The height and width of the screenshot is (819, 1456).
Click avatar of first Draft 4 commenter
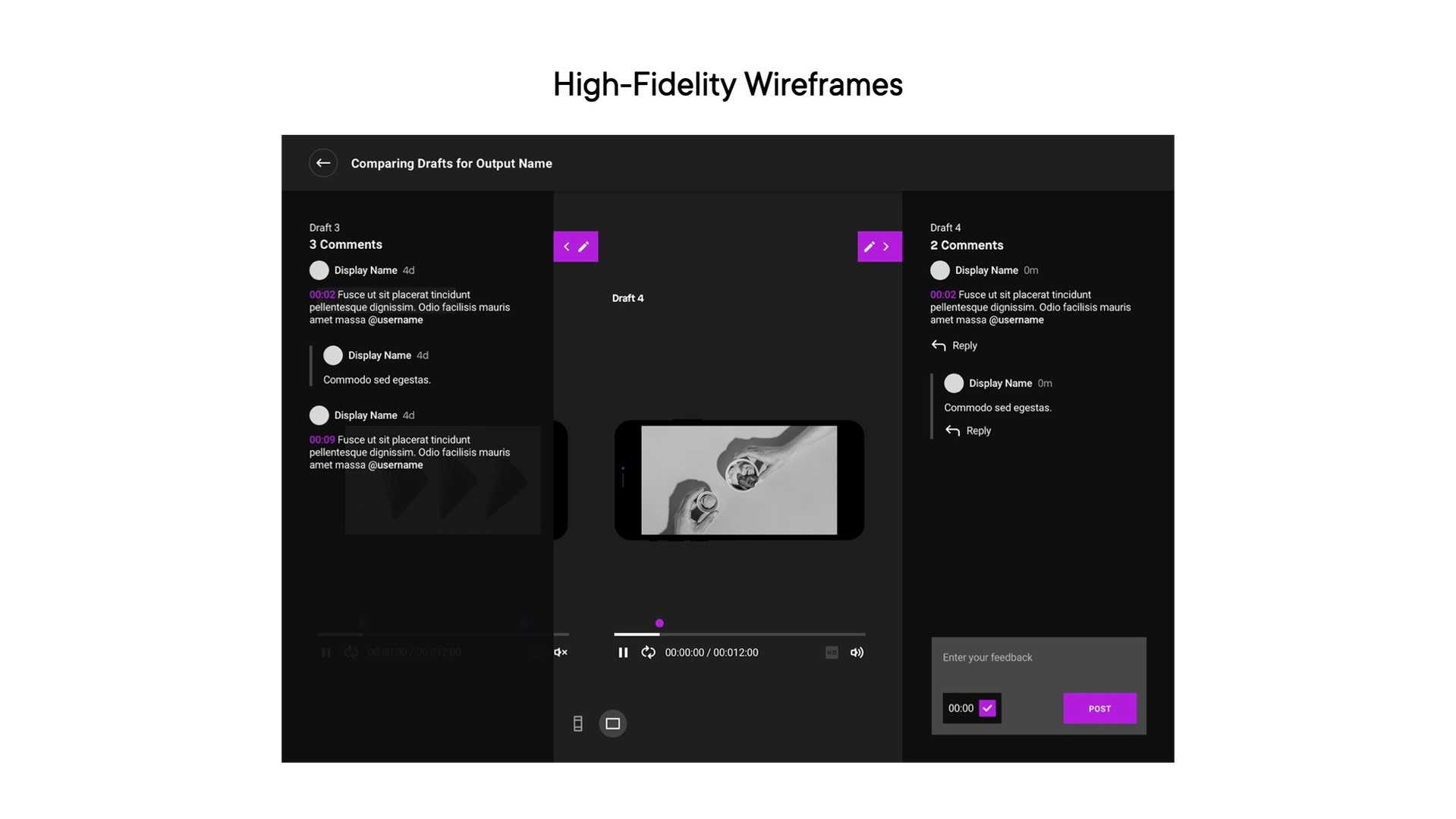tap(940, 271)
